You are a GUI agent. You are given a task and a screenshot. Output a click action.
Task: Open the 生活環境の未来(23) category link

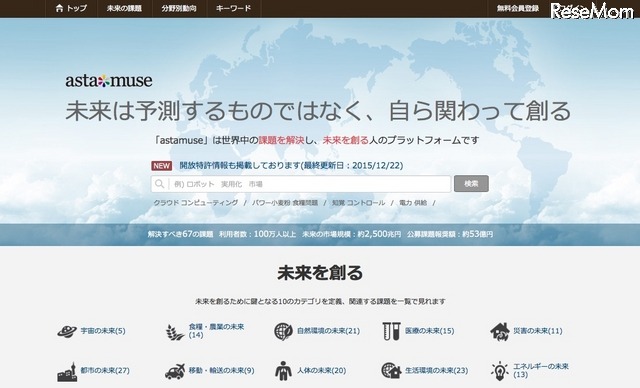(436, 370)
